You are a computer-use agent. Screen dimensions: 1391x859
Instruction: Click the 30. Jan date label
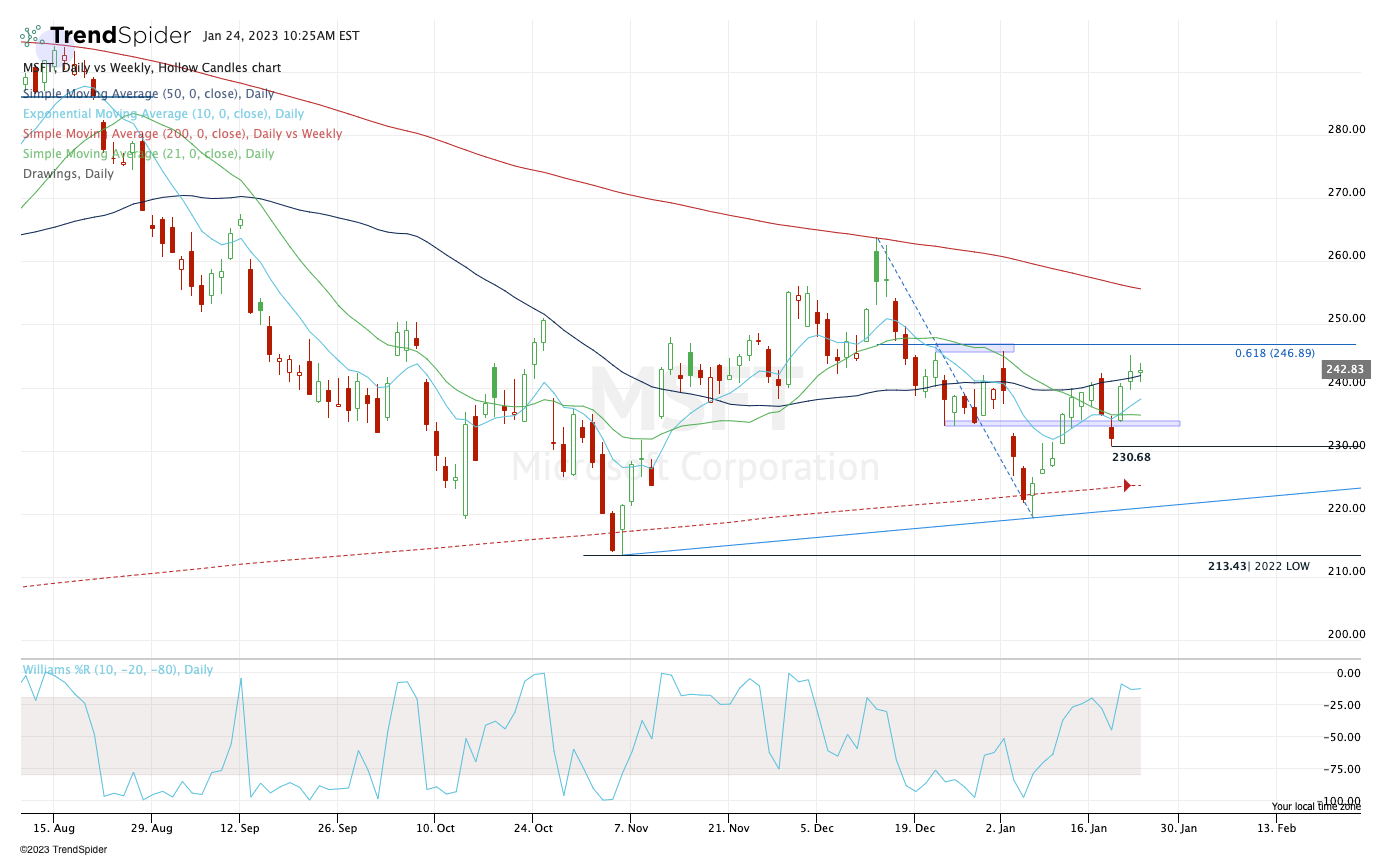(x=1179, y=828)
